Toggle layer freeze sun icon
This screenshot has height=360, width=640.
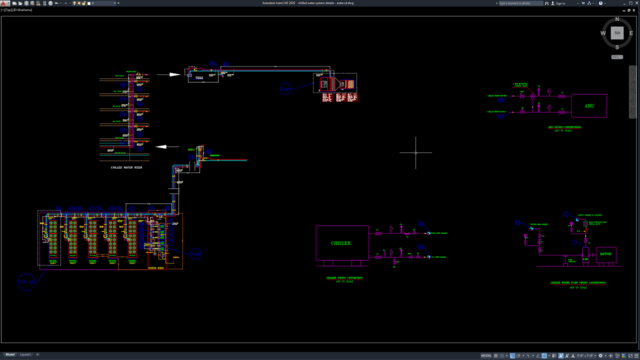click(x=79, y=3)
